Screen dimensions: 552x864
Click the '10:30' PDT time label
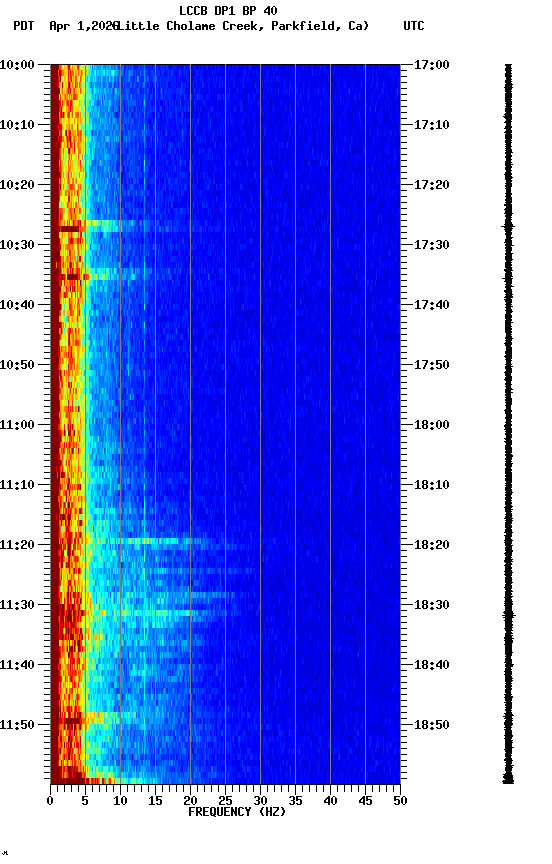(17, 245)
